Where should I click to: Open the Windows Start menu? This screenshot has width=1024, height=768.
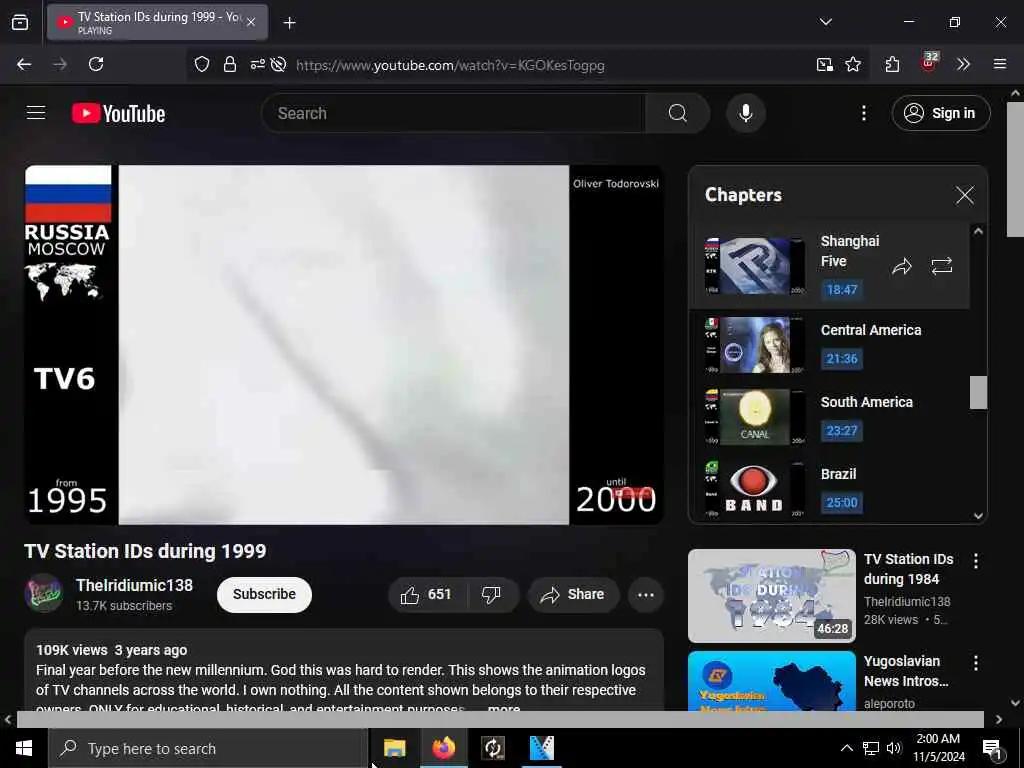[24, 748]
